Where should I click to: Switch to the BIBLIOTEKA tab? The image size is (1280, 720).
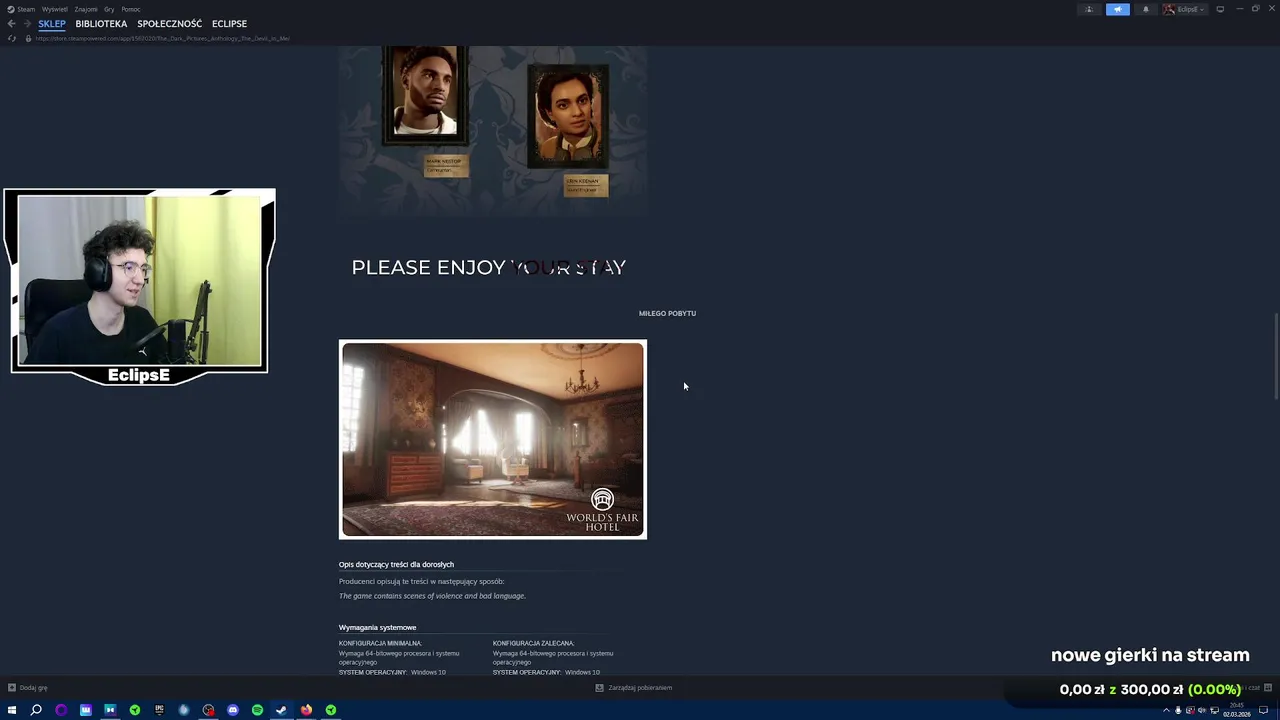(x=101, y=24)
